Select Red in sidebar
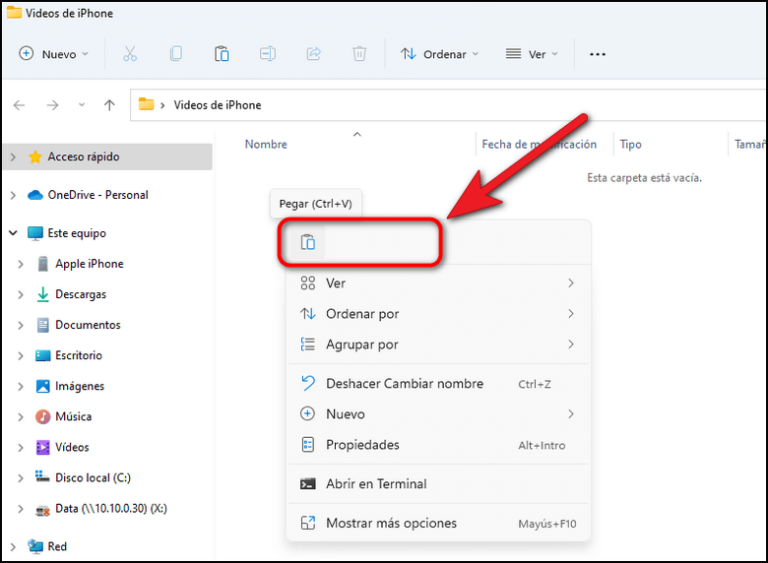The width and height of the screenshot is (768, 563). point(57,546)
